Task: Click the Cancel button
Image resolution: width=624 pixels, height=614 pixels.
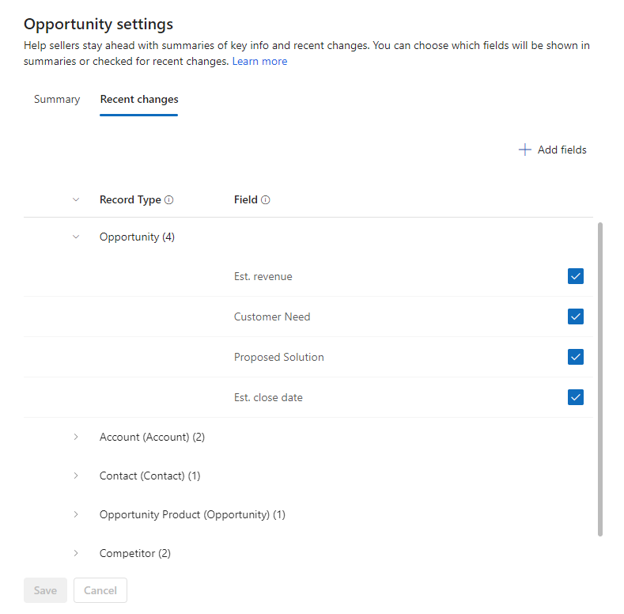Action: click(x=100, y=590)
